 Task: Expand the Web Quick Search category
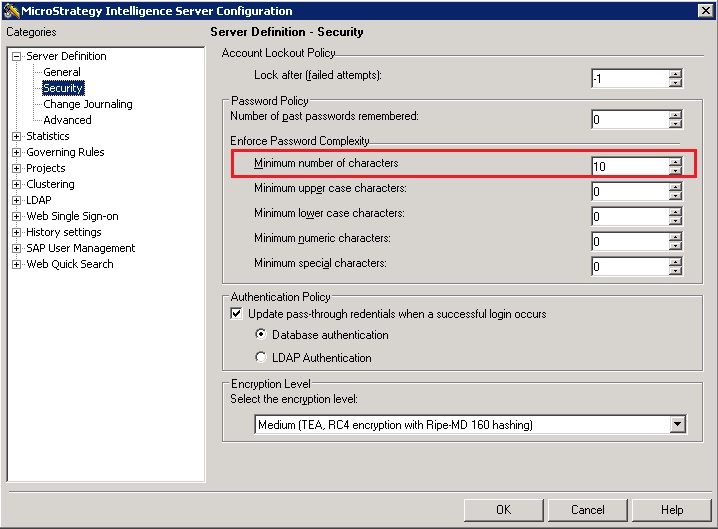pos(16,265)
